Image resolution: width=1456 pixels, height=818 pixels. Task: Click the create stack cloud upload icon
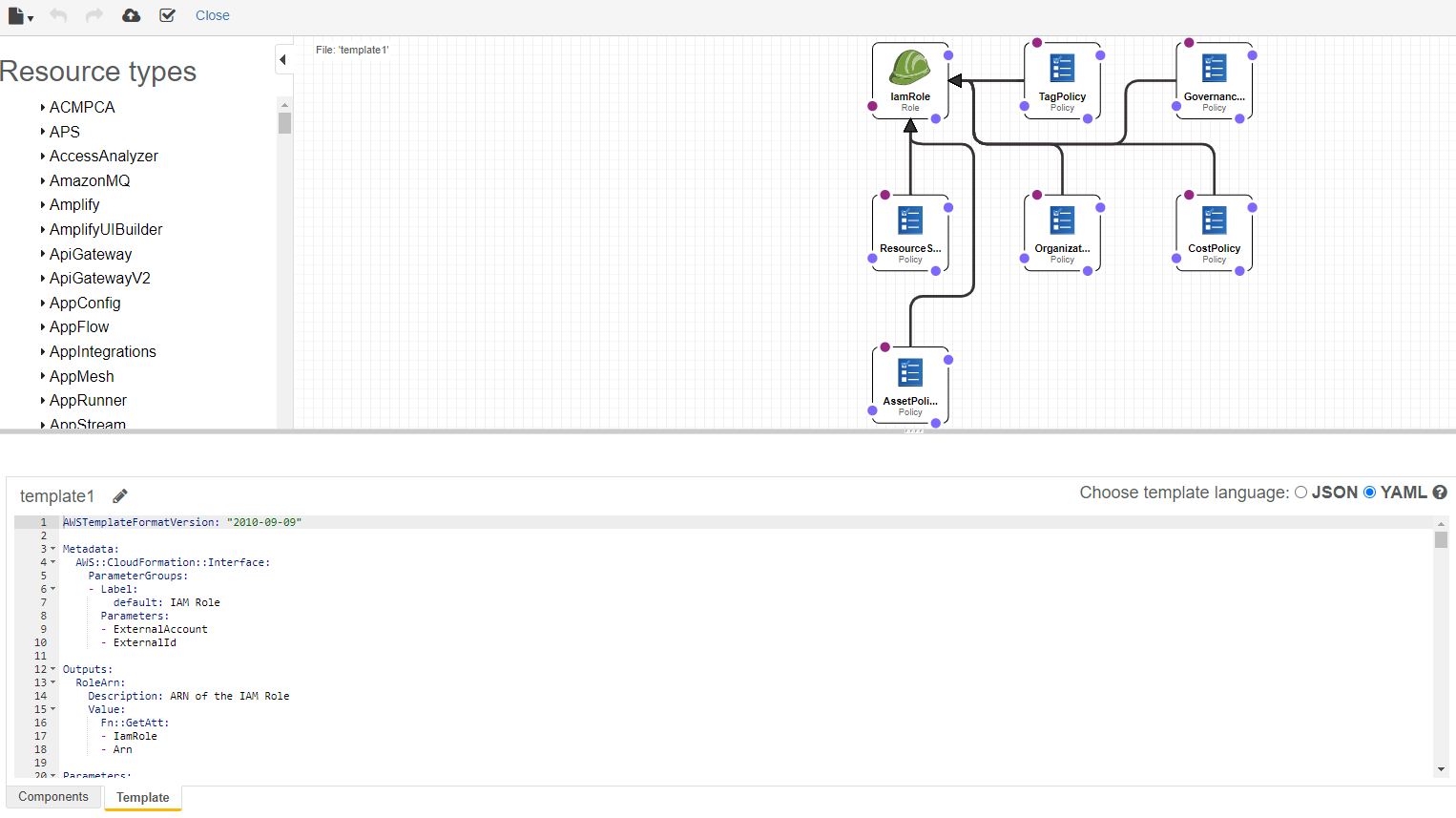tap(131, 15)
